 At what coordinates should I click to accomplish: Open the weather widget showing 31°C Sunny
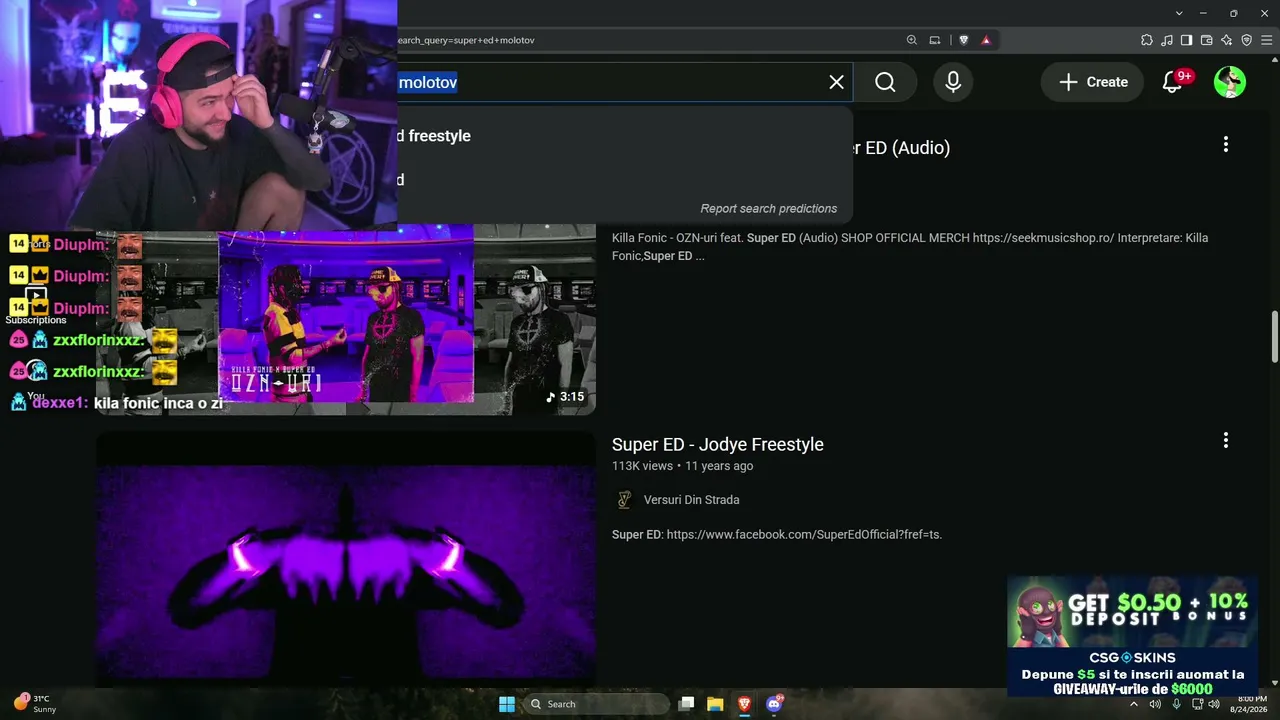click(x=35, y=704)
